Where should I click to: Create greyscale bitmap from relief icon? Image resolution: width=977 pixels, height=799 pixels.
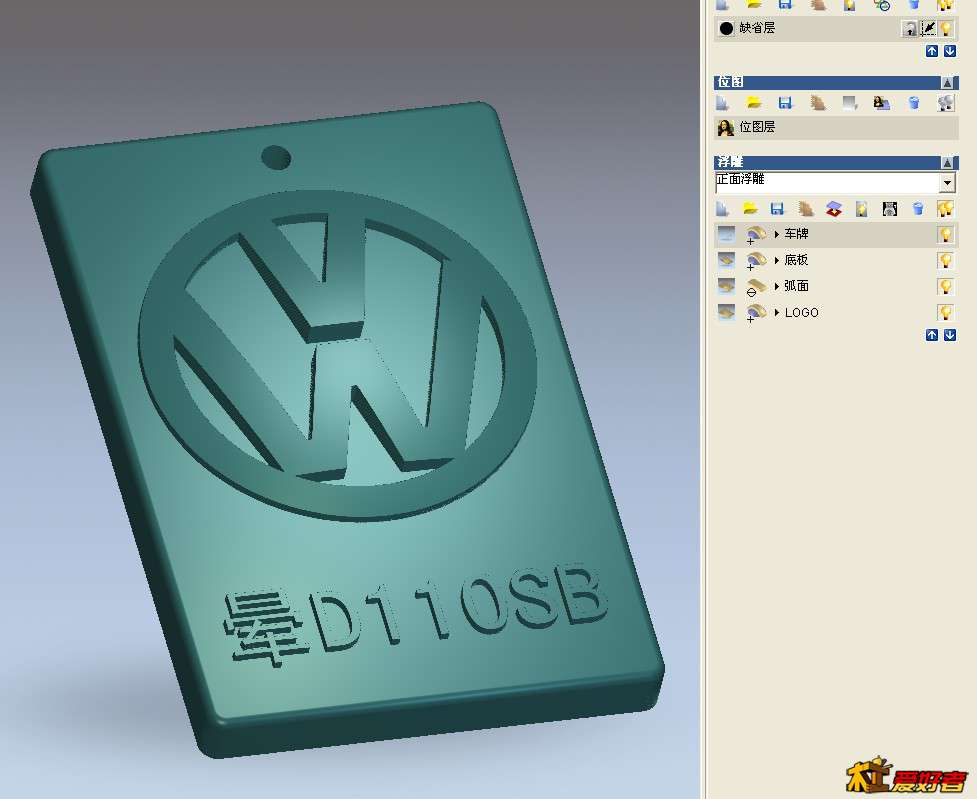coord(890,209)
